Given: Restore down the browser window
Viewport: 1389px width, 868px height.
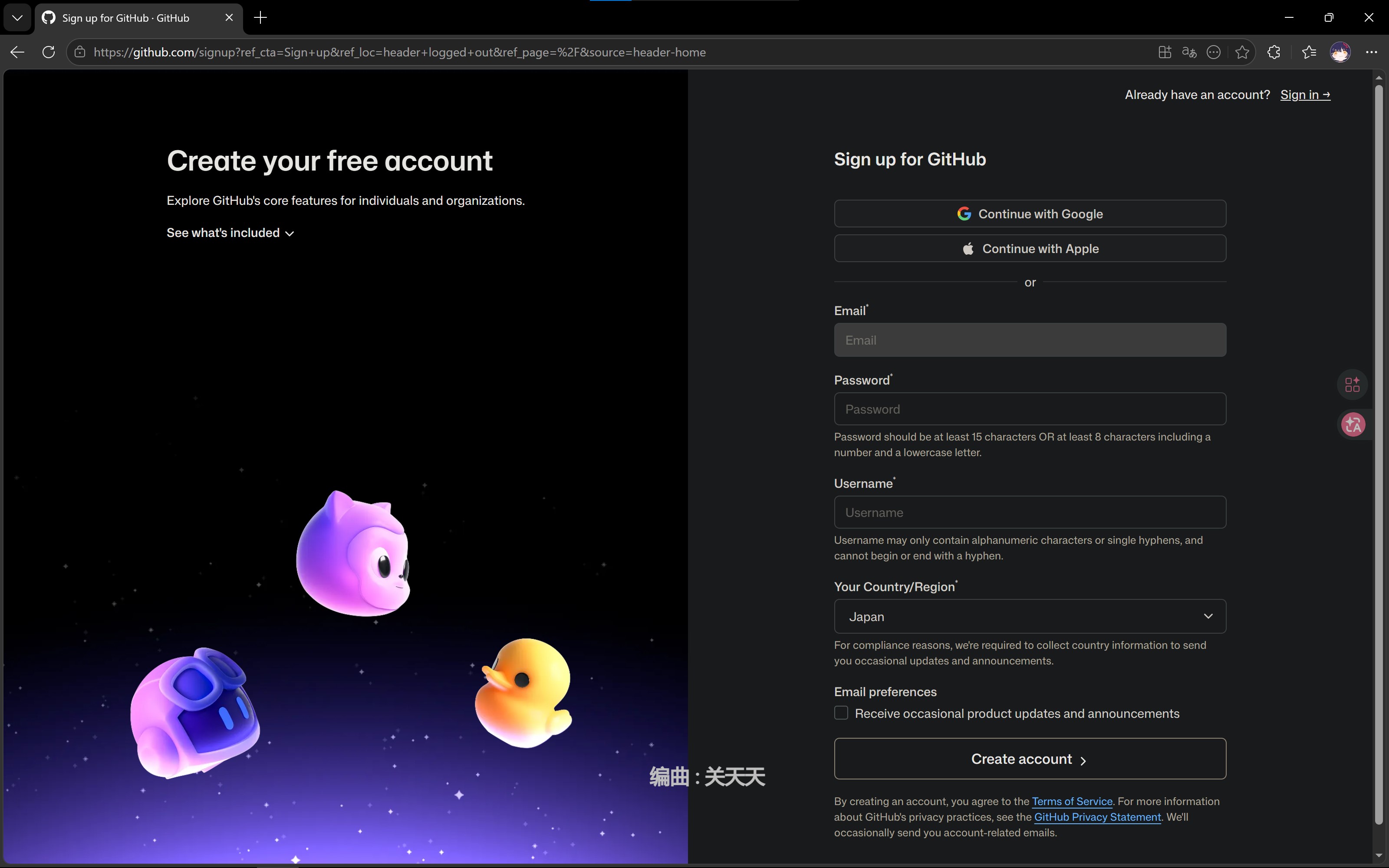Looking at the screenshot, I should (1329, 18).
